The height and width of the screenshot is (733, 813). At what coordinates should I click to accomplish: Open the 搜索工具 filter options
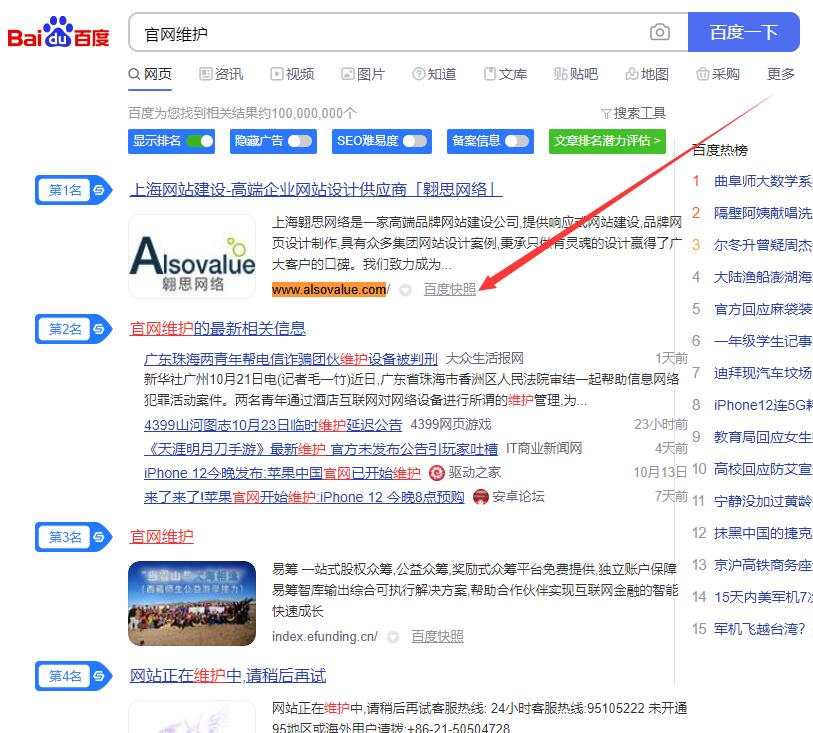pyautogui.click(x=633, y=113)
